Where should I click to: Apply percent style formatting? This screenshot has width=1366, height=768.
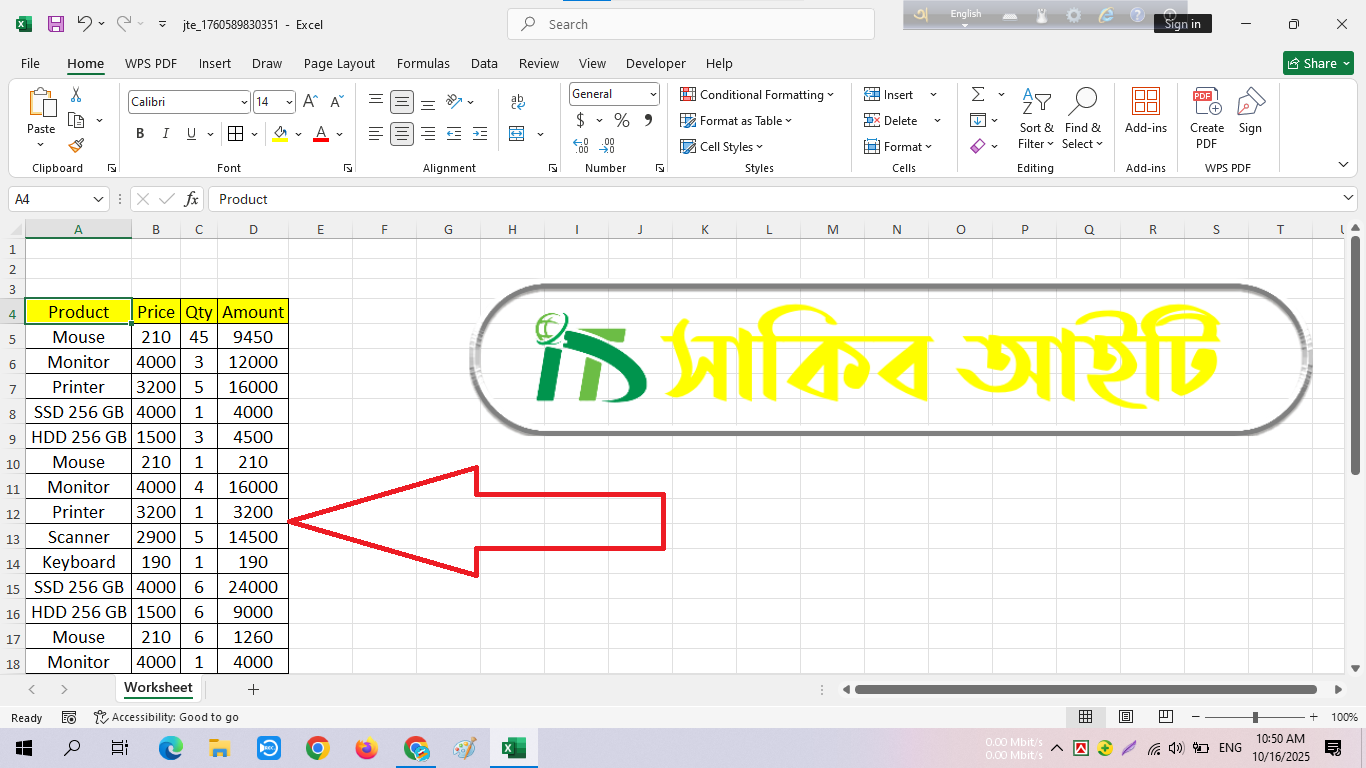point(621,120)
